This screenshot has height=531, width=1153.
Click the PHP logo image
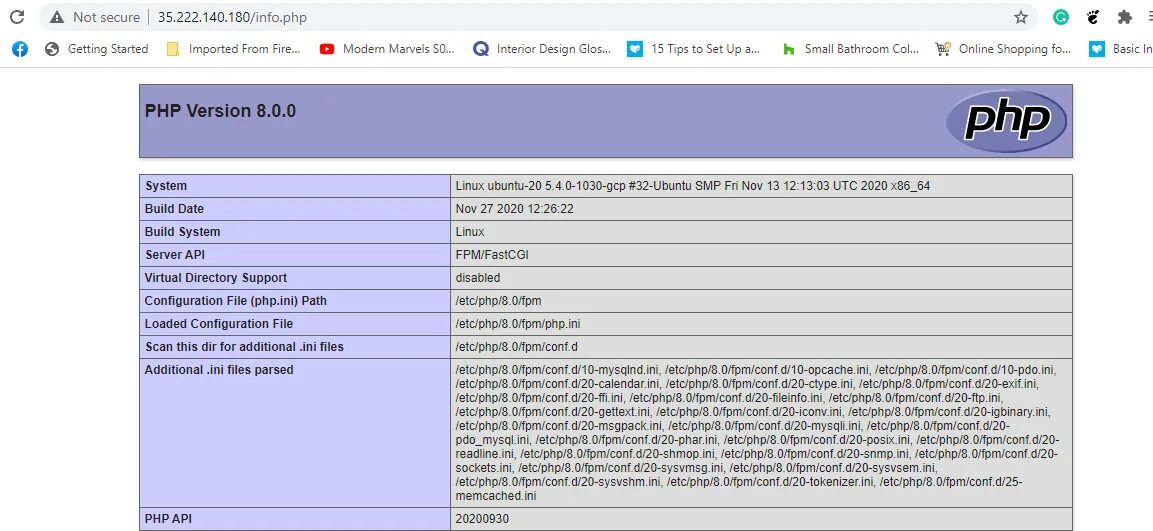pyautogui.click(x=1006, y=121)
